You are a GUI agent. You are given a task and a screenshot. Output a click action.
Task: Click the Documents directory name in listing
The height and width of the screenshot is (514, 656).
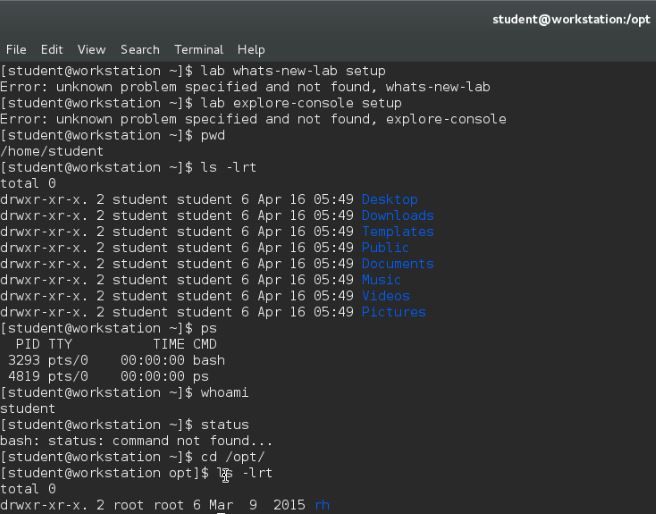397,264
